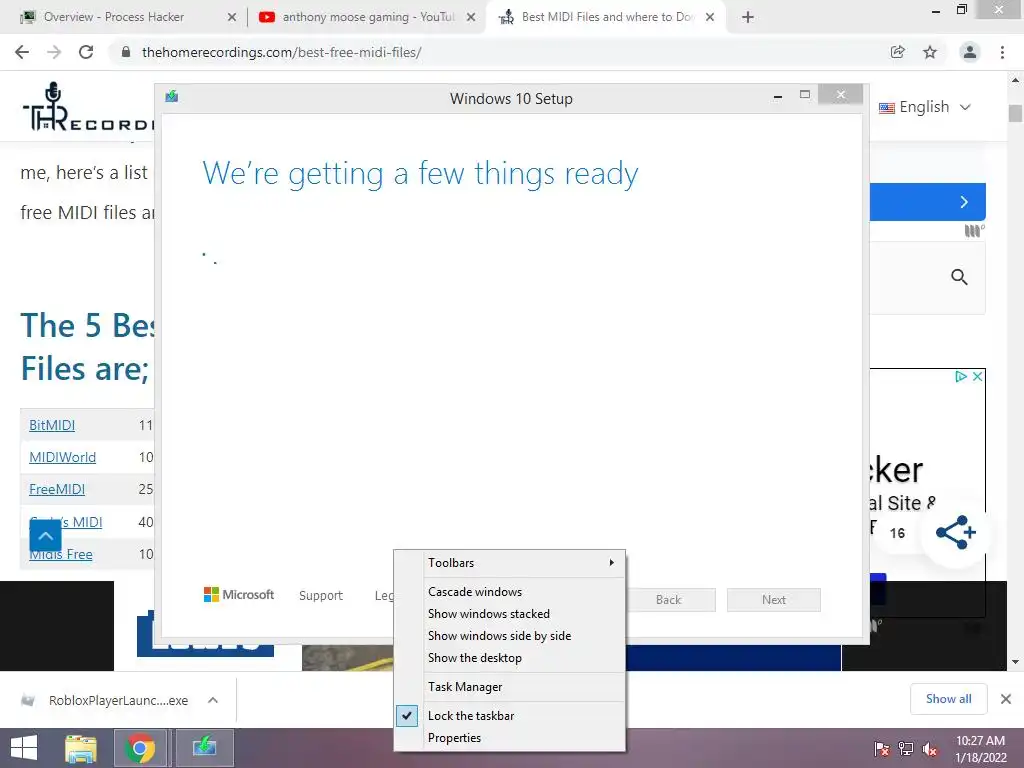The width and height of the screenshot is (1024, 768).
Task: Open the English language dropdown
Action: pyautogui.click(x=925, y=107)
